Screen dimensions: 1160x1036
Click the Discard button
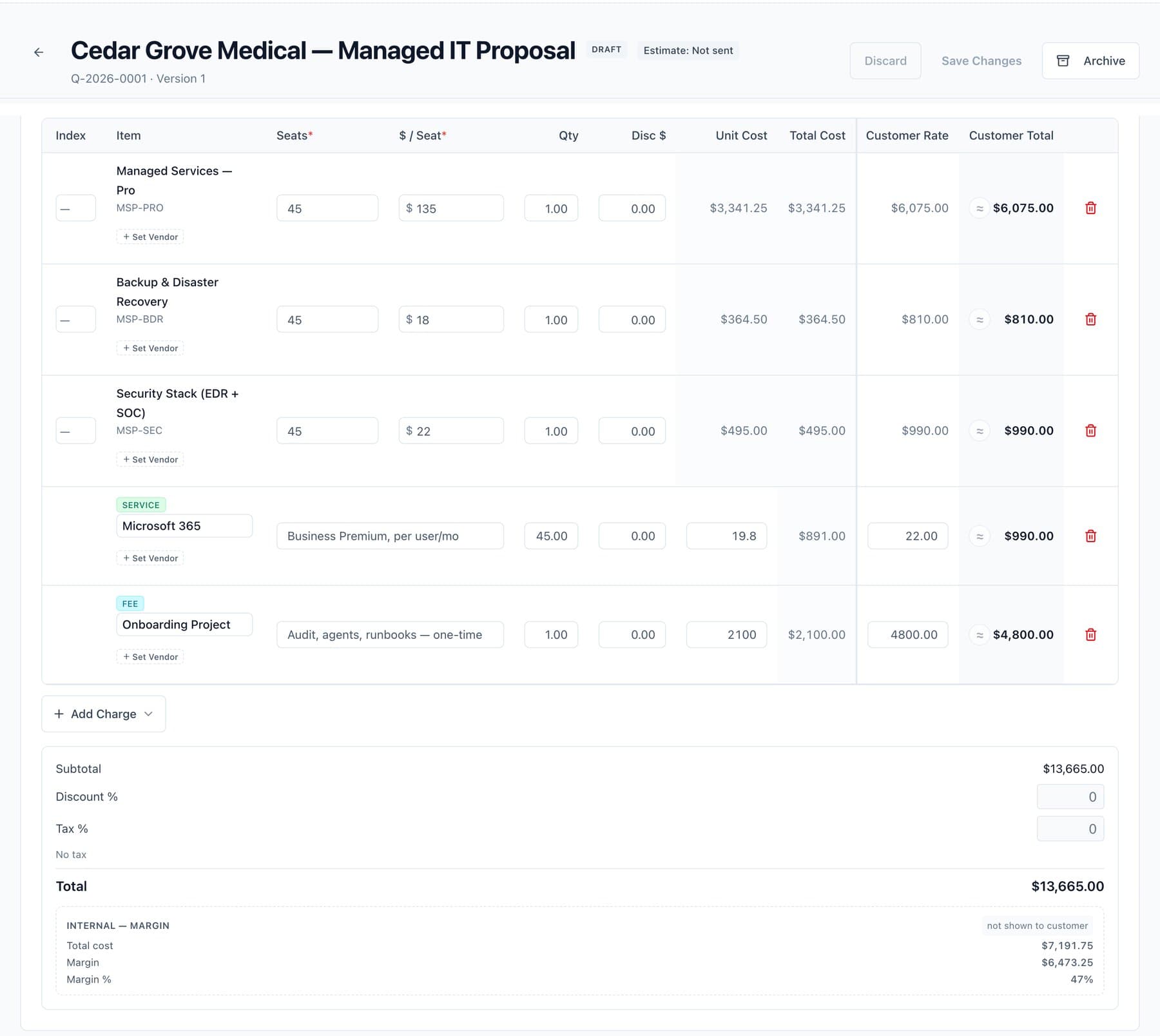pos(885,61)
